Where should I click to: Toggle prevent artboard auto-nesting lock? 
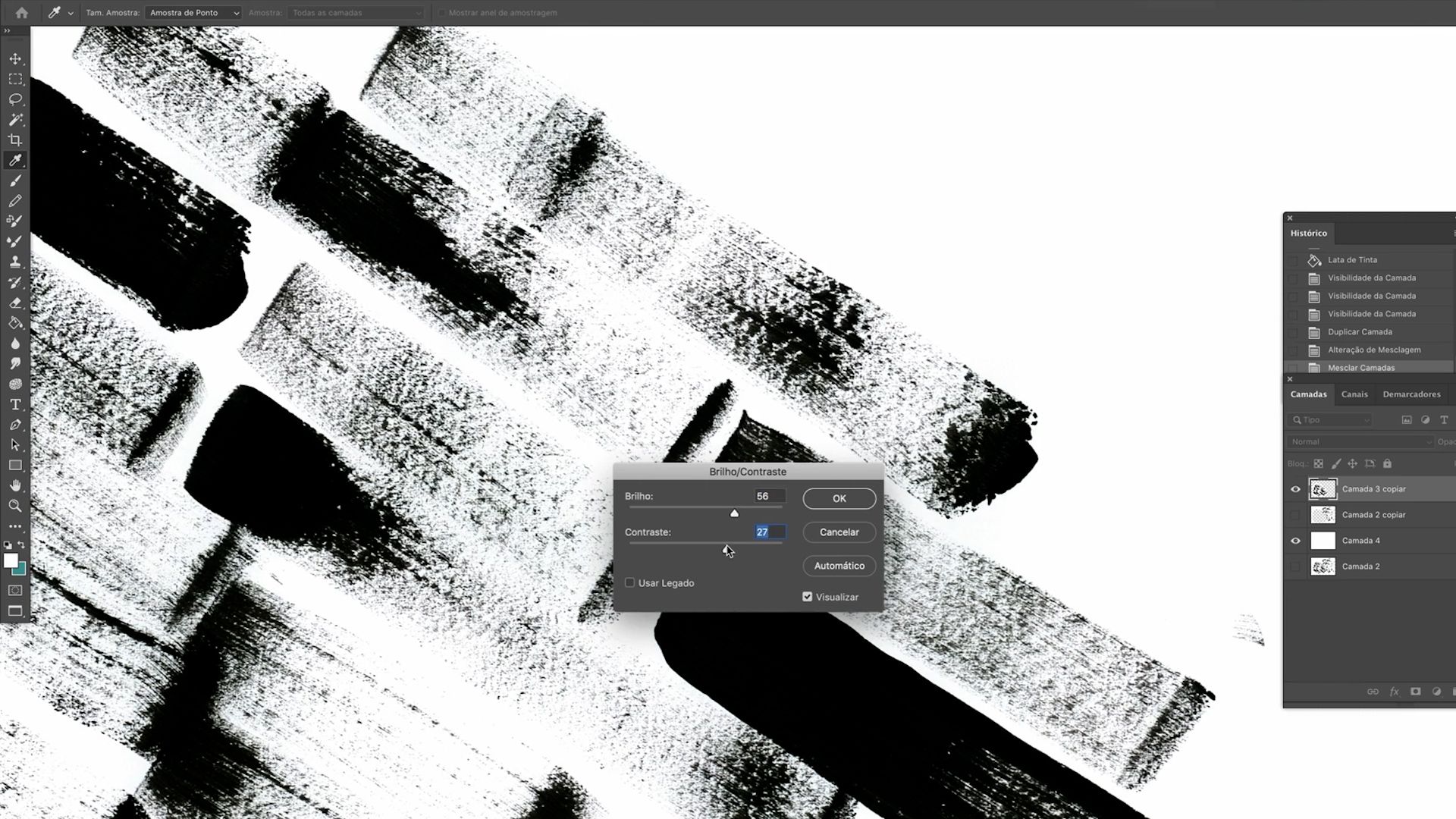click(x=1370, y=463)
